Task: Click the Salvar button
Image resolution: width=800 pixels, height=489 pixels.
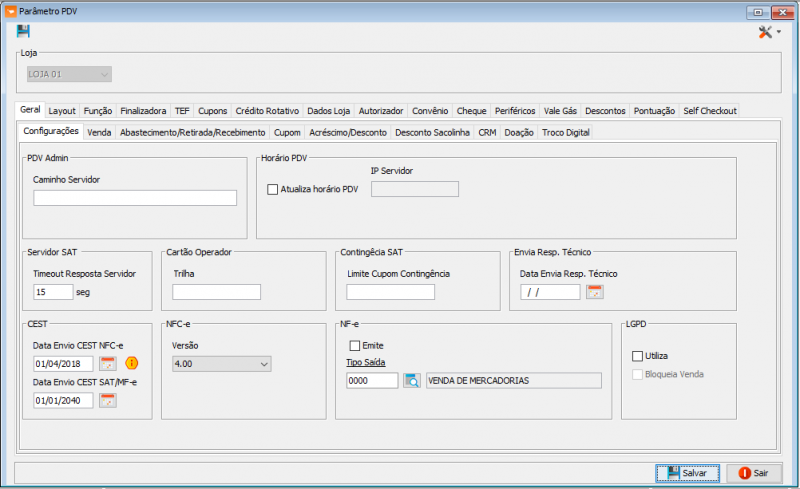Action: (x=687, y=473)
